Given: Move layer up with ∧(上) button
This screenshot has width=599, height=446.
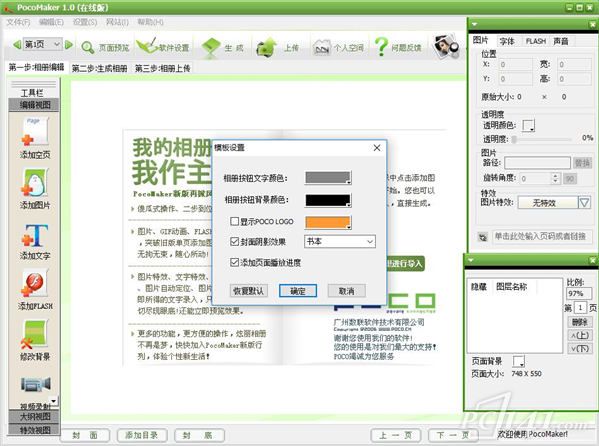Looking at the screenshot, I should coord(580,335).
